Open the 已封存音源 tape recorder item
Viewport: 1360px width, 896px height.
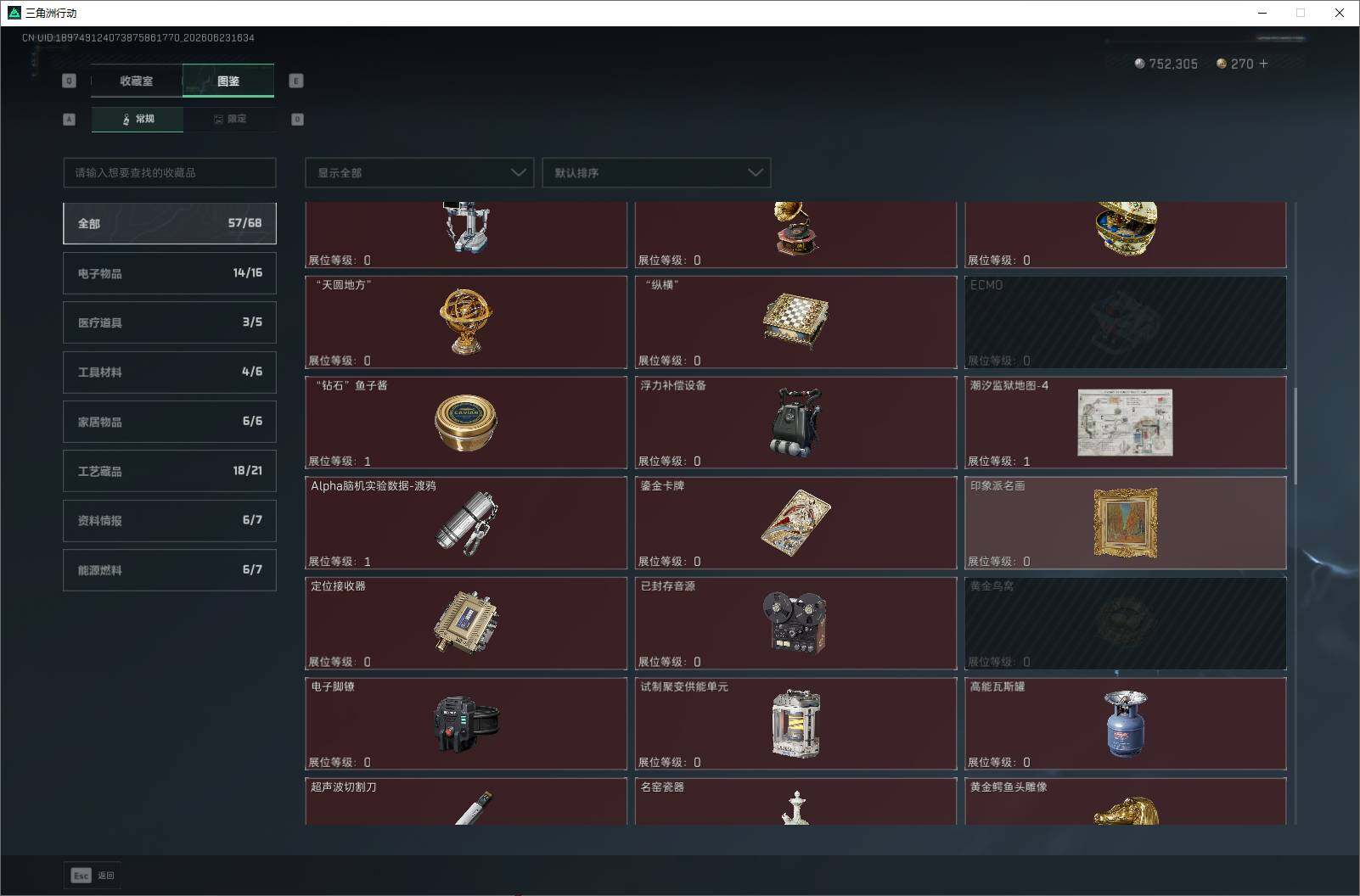pyautogui.click(x=795, y=624)
